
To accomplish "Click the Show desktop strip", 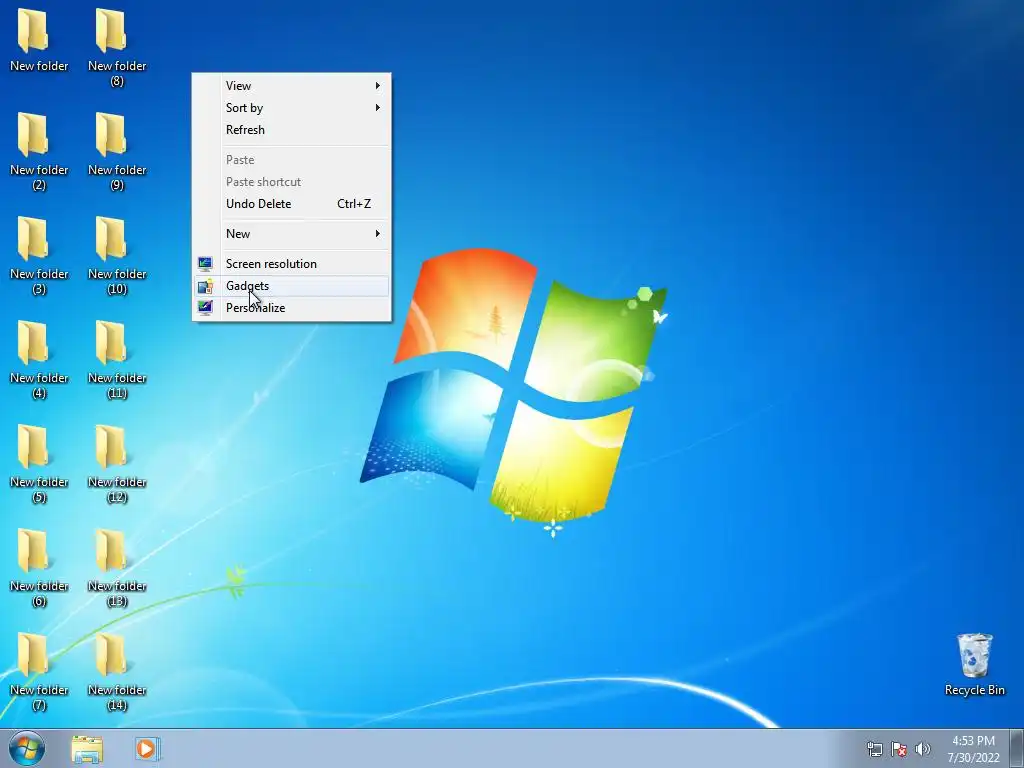I will pos(1017,748).
